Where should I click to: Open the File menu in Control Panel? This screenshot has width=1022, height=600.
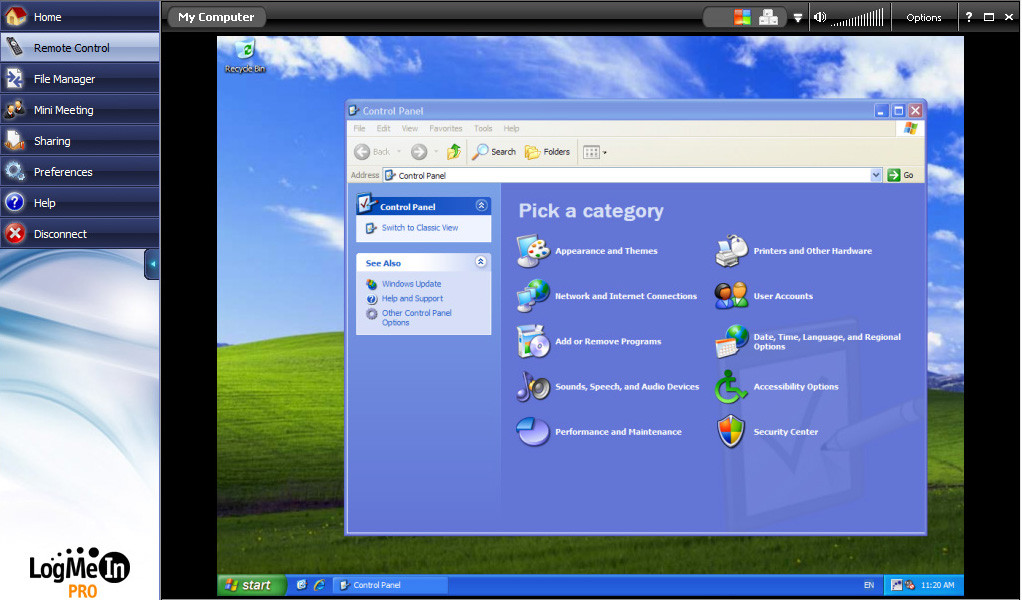coord(359,128)
